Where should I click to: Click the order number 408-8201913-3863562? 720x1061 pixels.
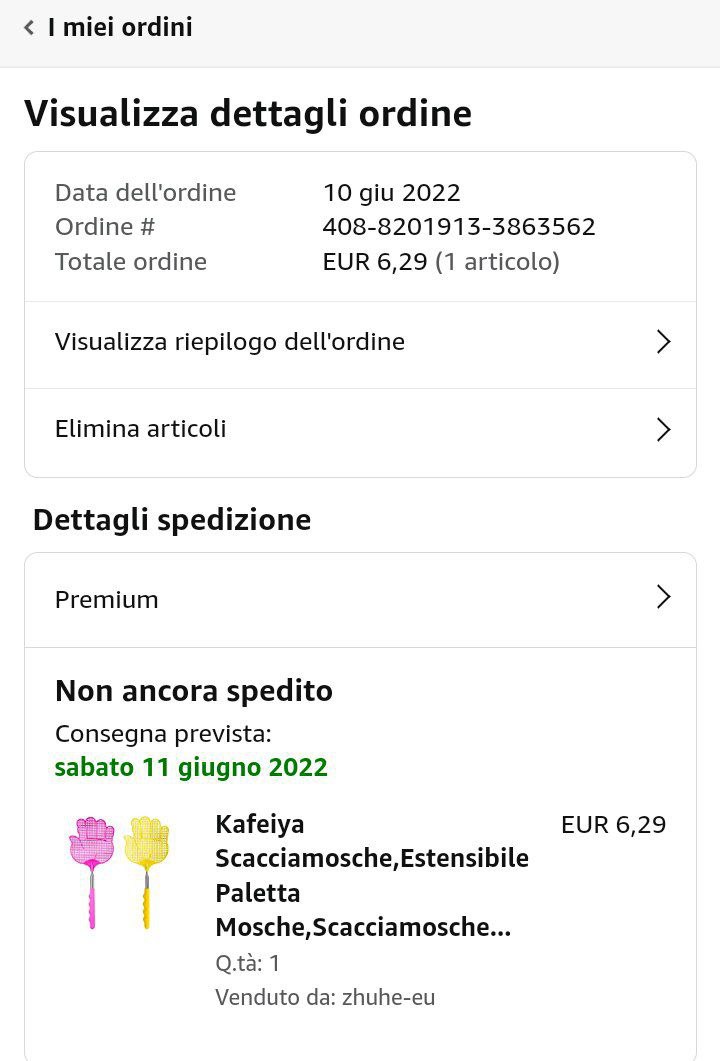click(459, 227)
